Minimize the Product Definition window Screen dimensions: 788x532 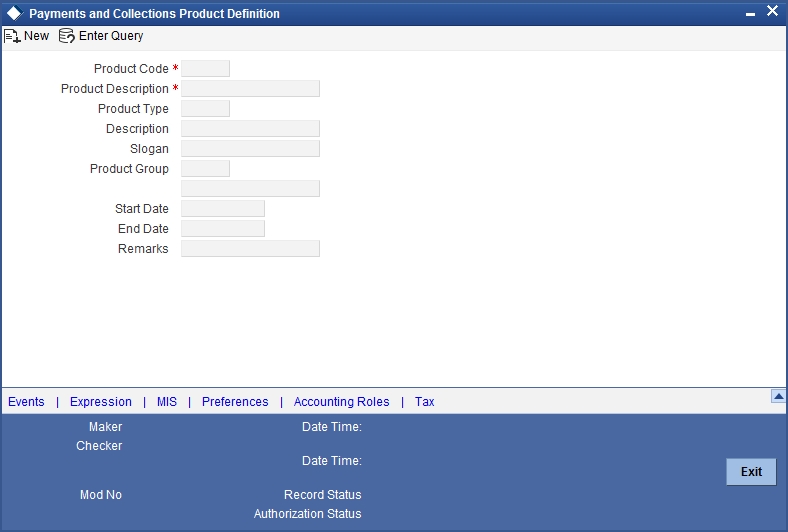[750, 15]
